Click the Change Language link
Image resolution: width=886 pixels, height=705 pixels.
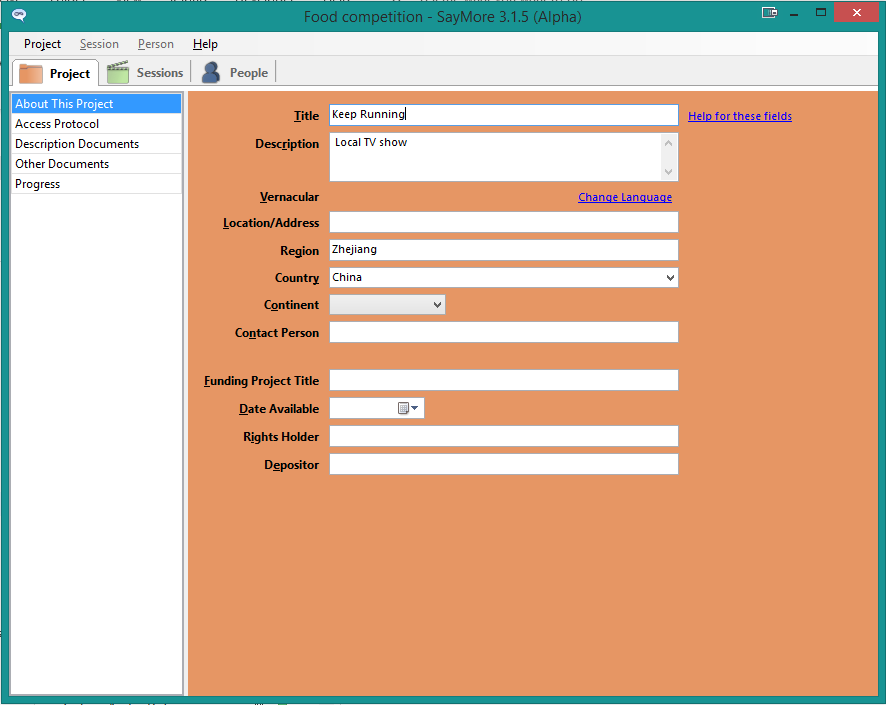pyautogui.click(x=625, y=197)
